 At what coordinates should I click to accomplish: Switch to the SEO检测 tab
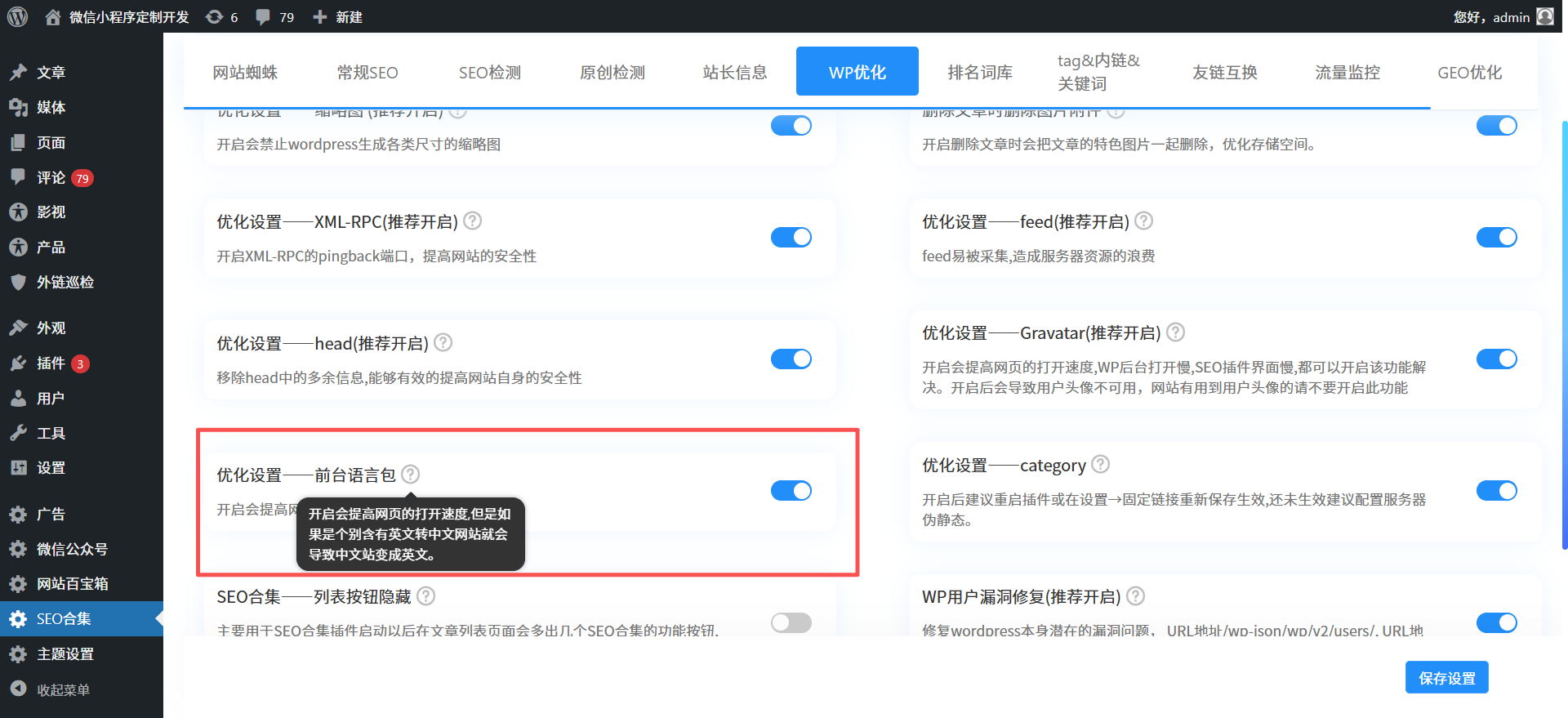tap(490, 72)
